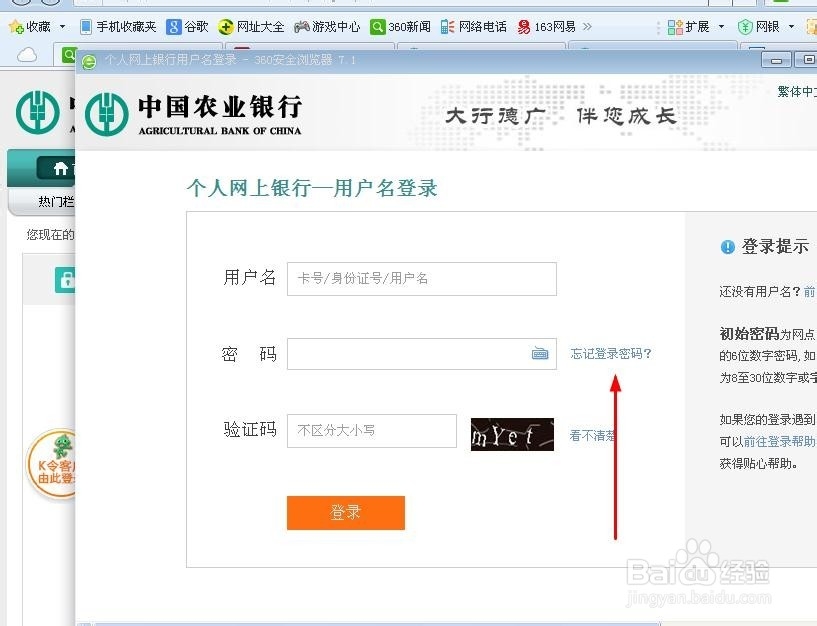Click the 密码 password field

pyautogui.click(x=422, y=354)
